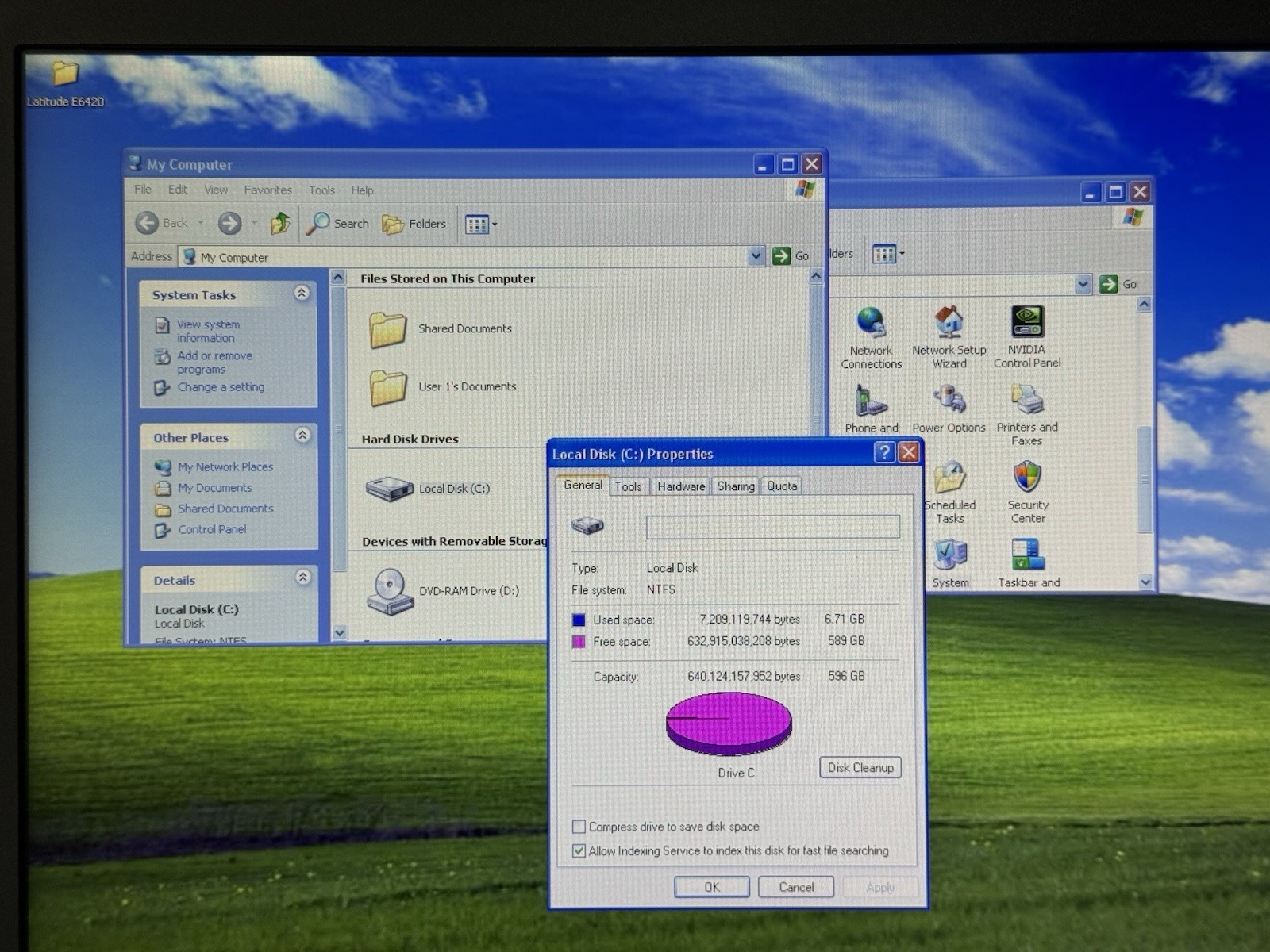Screen dimensions: 1270x952
Task: Open the Views dropdown in Control Panel window
Action: point(888,254)
